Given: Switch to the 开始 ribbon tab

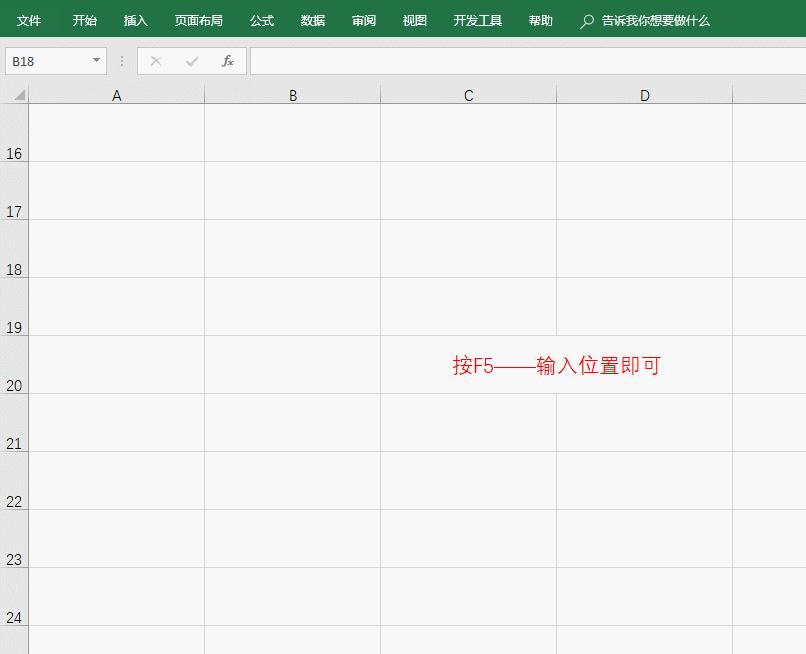Looking at the screenshot, I should point(84,19).
